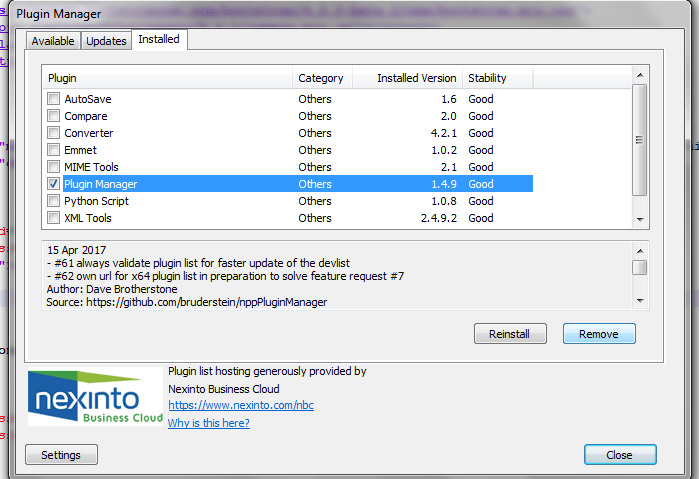The width and height of the screenshot is (699, 479).
Task: Select the AutoSave plugin row
Action: [290, 99]
